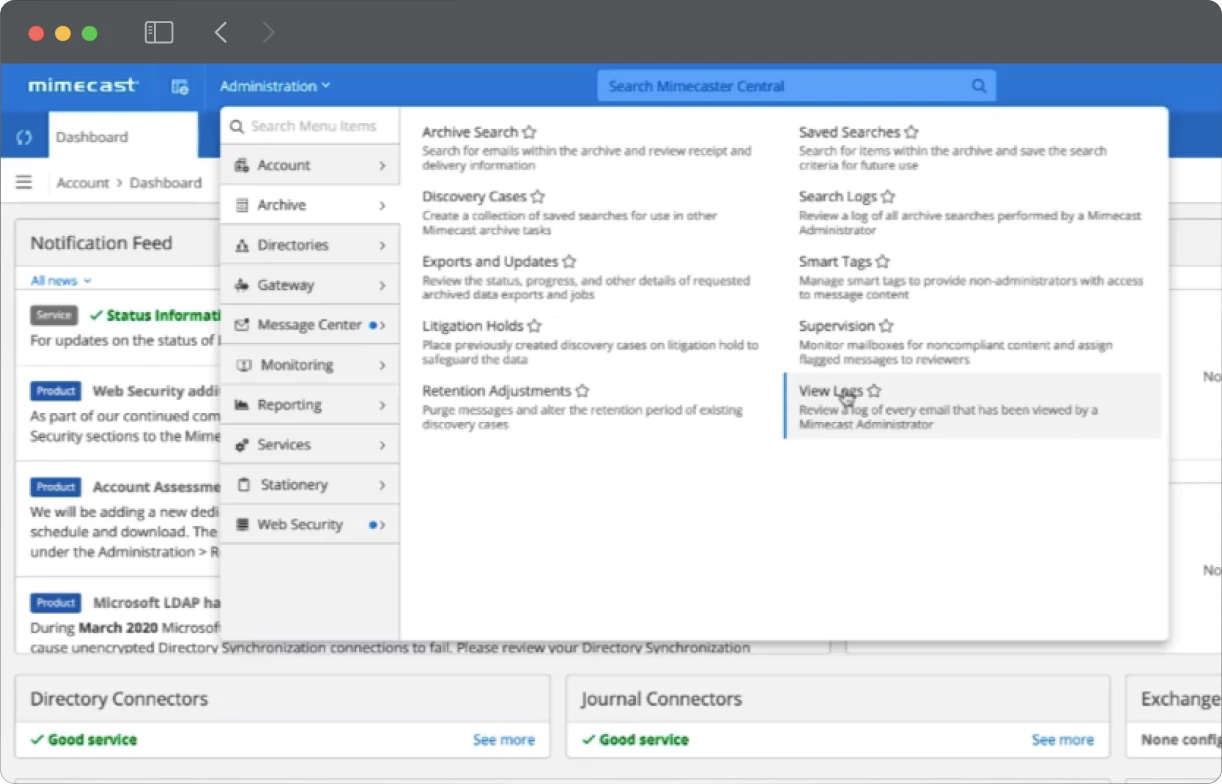The width and height of the screenshot is (1222, 784).
Task: Click See more under Journal Connectors
Action: 1063,740
